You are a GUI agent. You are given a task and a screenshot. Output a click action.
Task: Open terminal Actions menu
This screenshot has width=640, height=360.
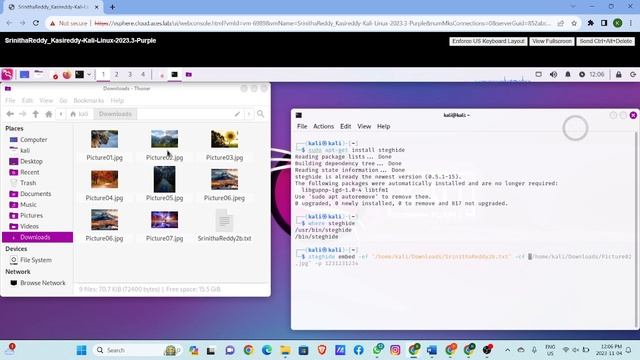point(323,127)
